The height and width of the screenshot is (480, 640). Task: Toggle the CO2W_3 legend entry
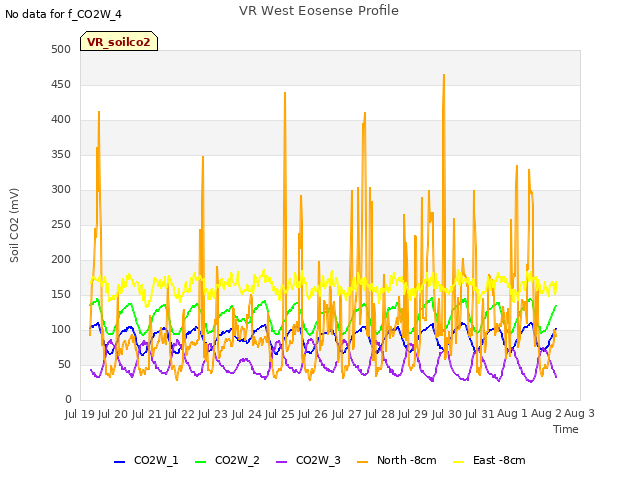(x=308, y=460)
